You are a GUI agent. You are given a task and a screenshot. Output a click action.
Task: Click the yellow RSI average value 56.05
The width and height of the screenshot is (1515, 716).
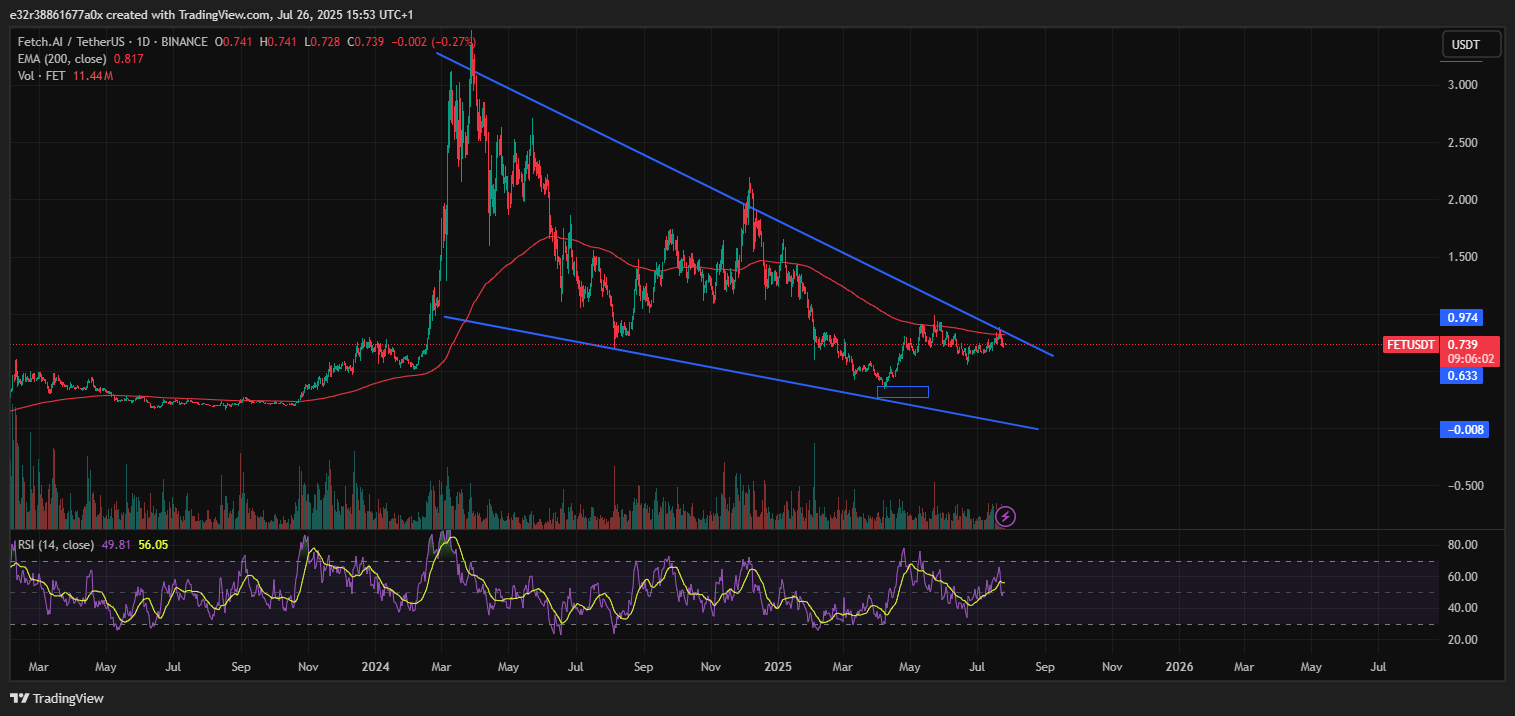153,545
